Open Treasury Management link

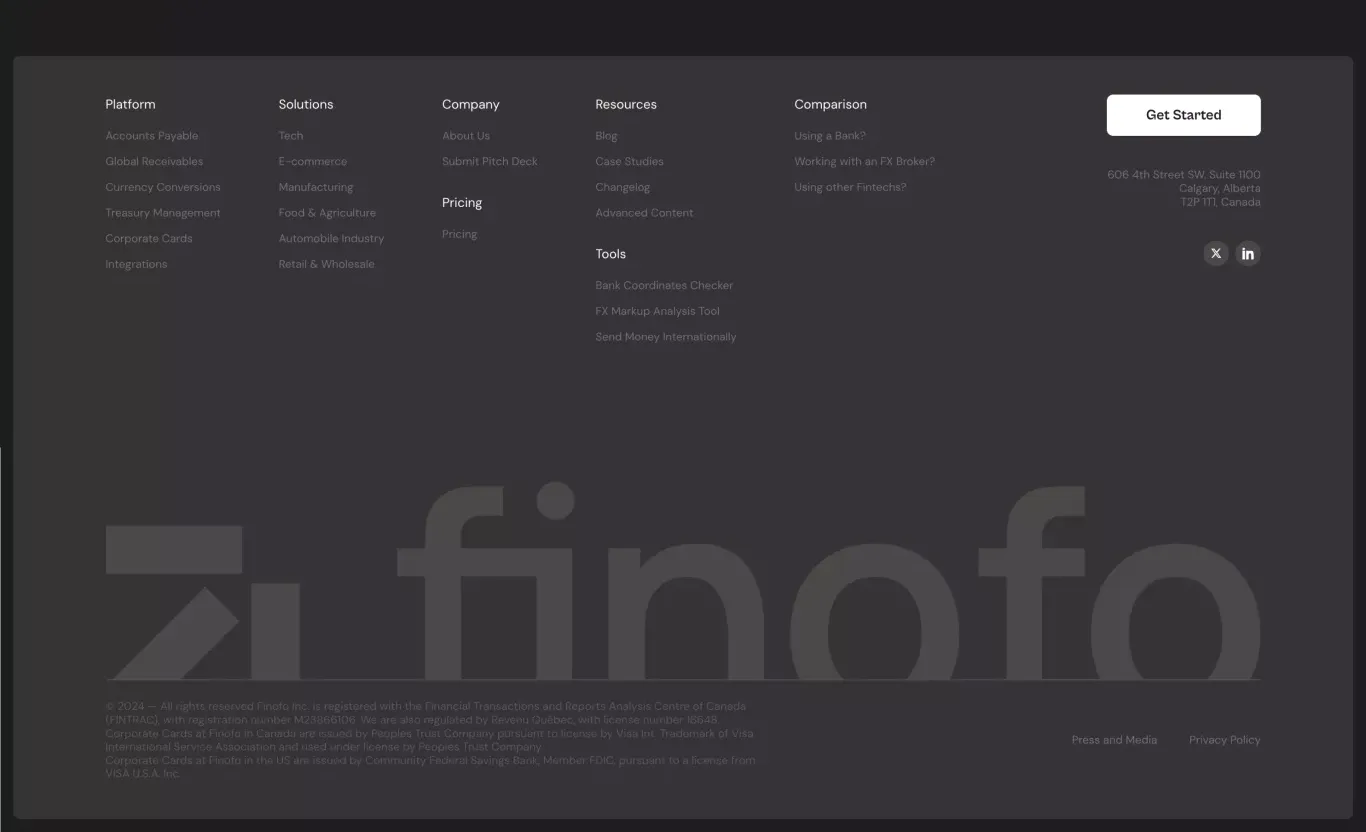point(163,213)
